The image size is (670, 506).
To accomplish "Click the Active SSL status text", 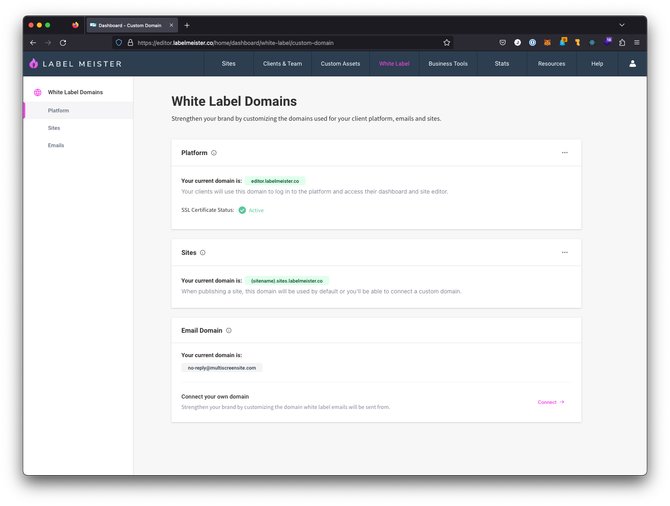I will pyautogui.click(x=256, y=210).
